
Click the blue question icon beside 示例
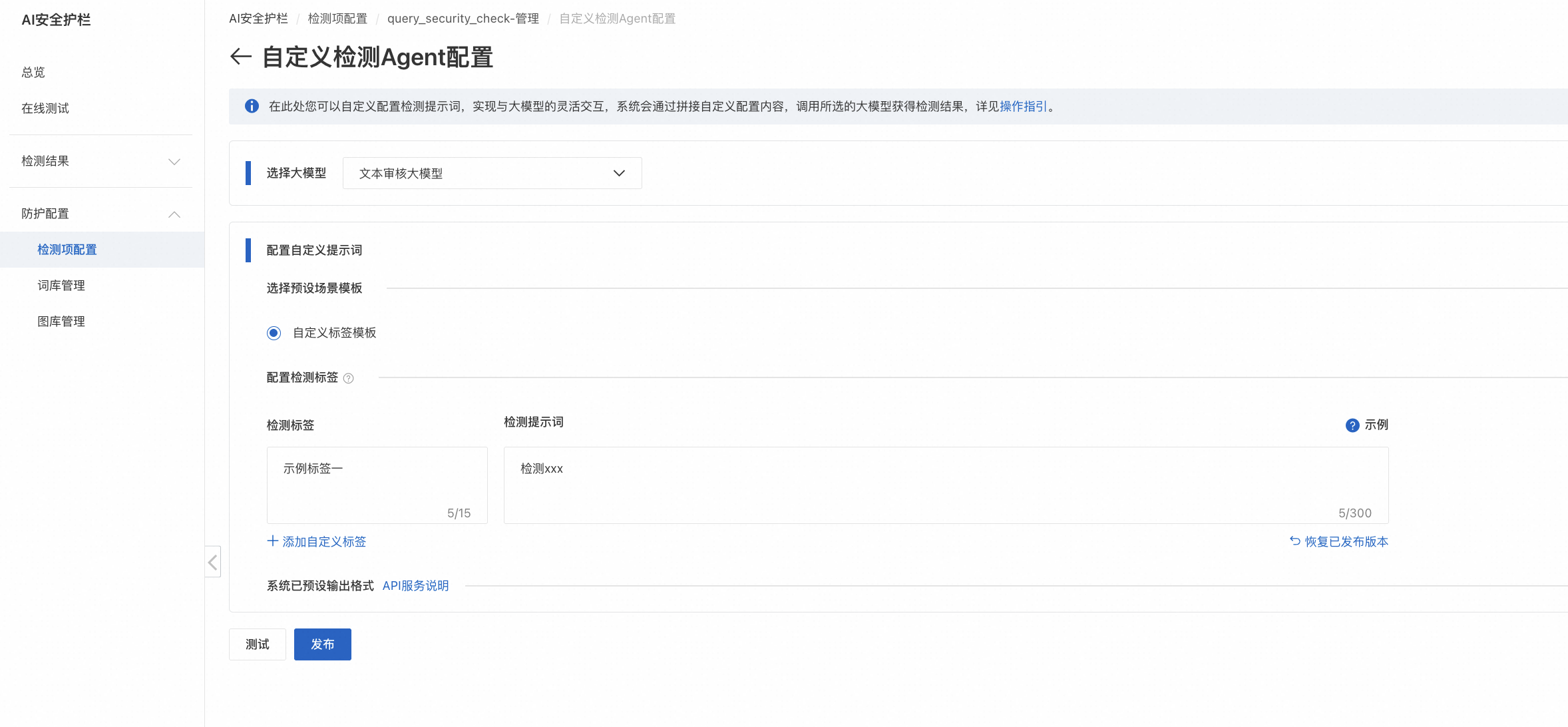pos(1352,425)
